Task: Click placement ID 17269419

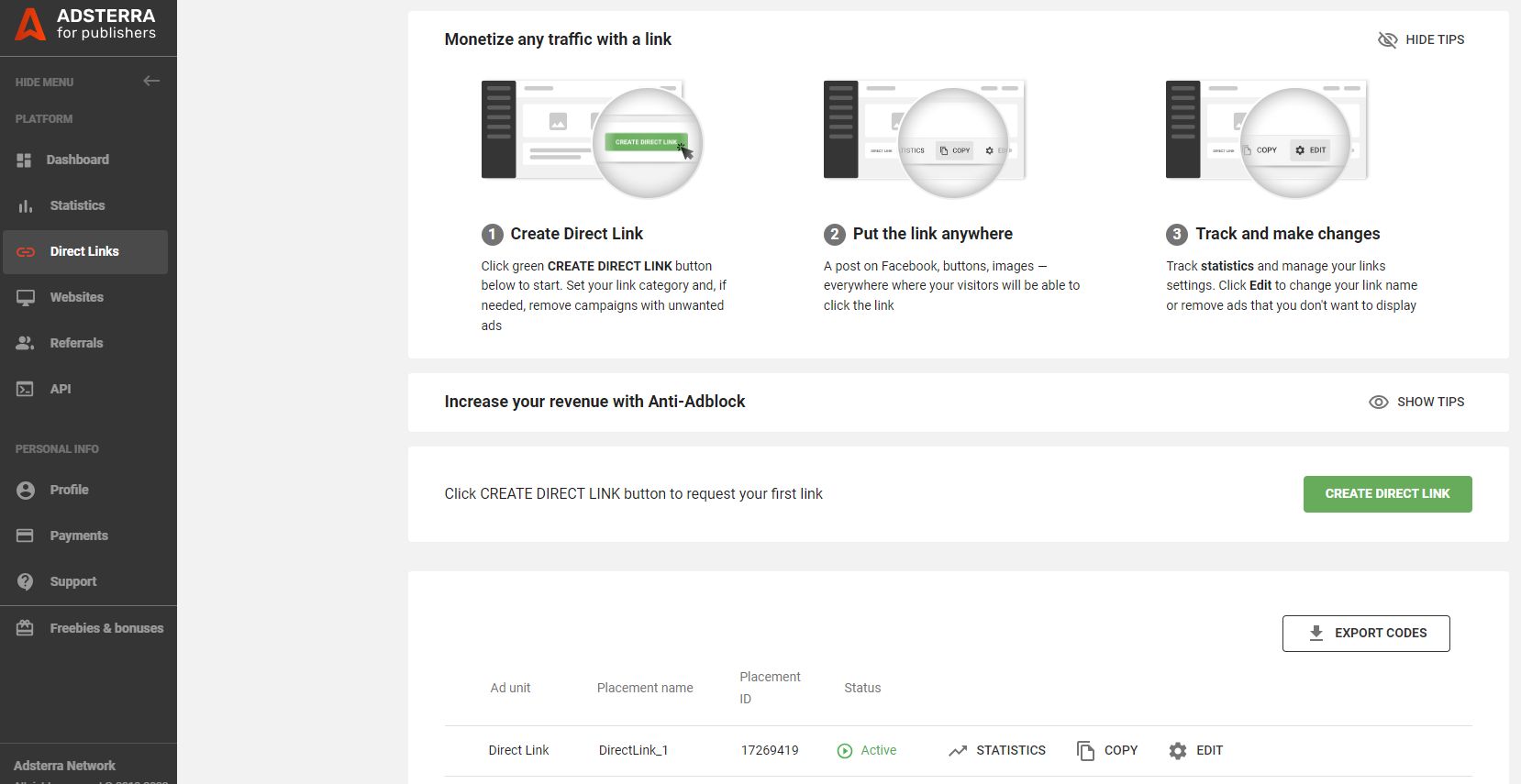Action: 770,750
